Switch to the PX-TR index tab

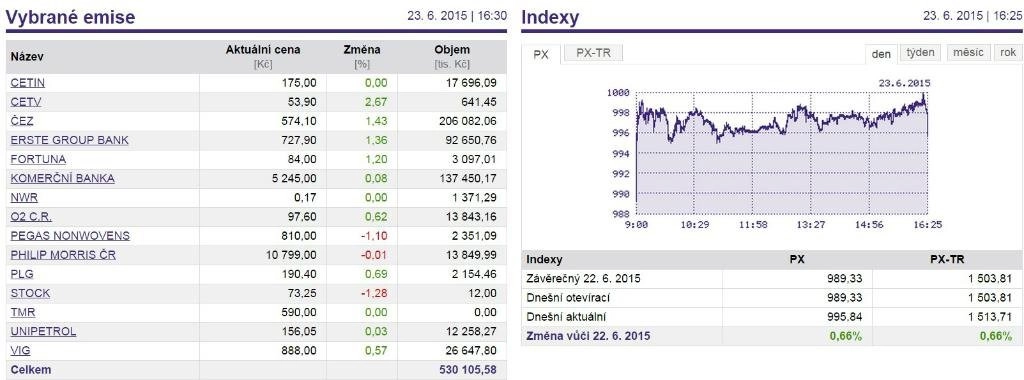(x=593, y=54)
